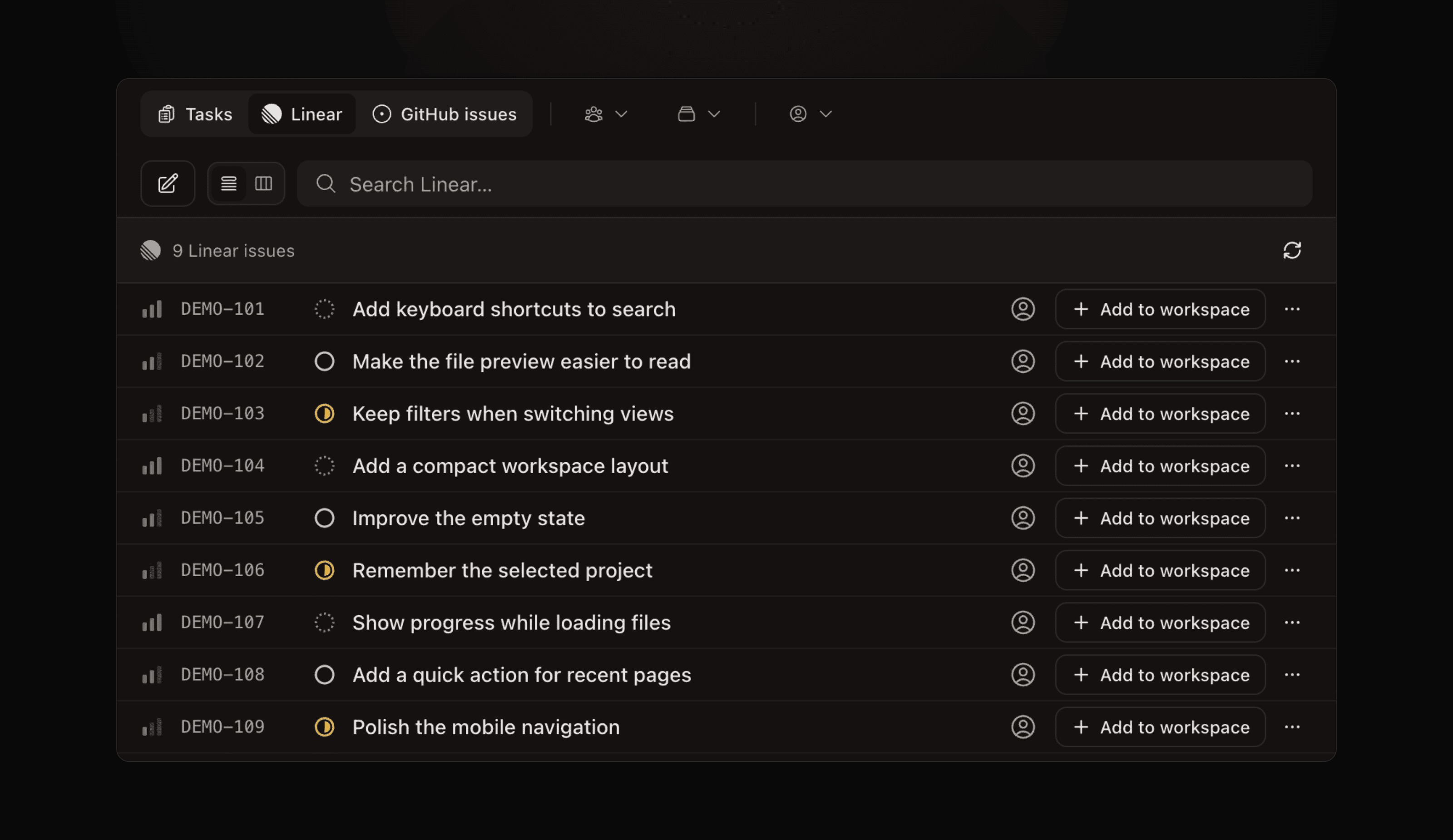1453x840 pixels.
Task: Open issue 'Keep filters when switching views'
Action: tap(513, 413)
